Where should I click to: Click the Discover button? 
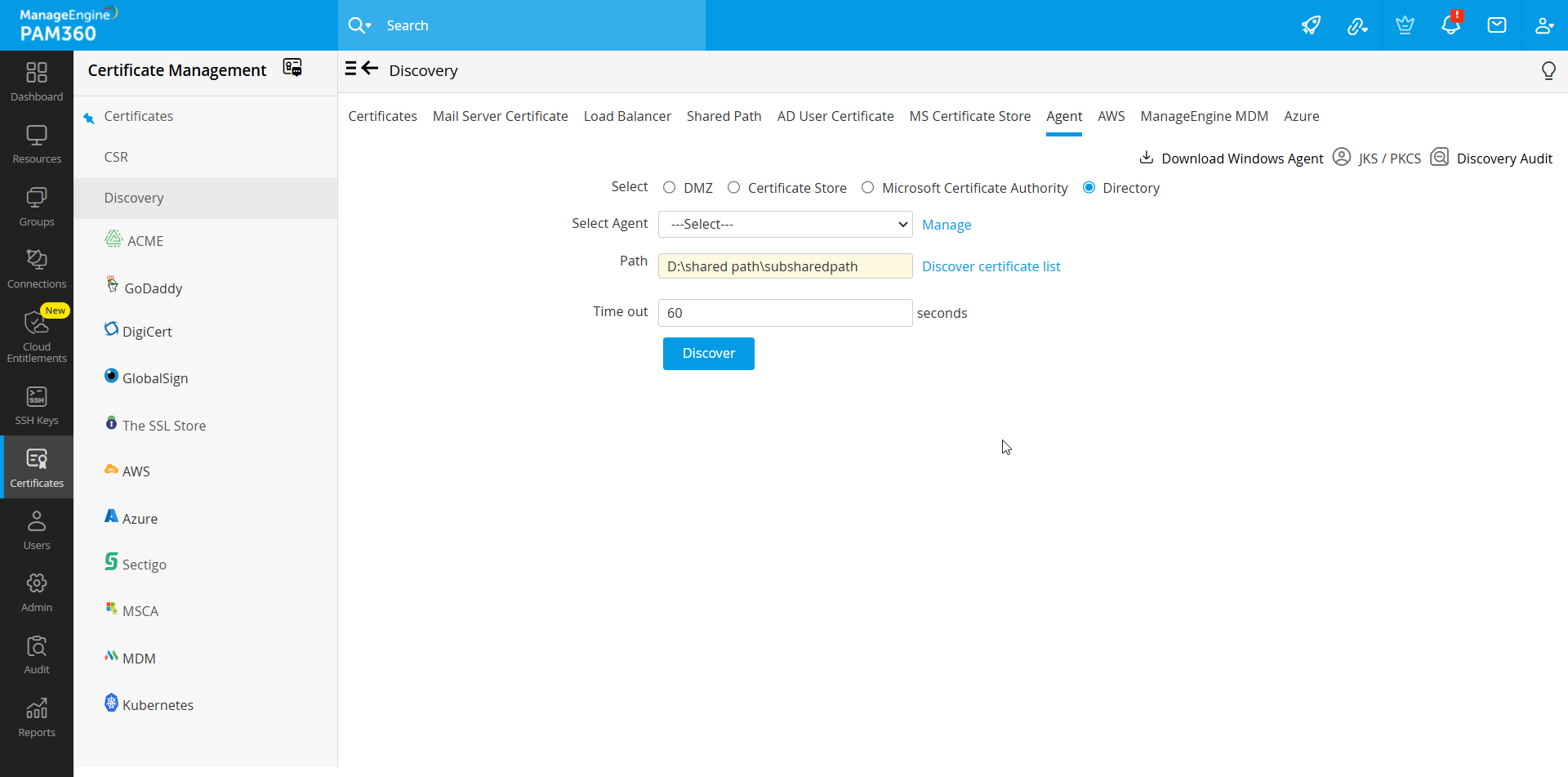tap(708, 353)
